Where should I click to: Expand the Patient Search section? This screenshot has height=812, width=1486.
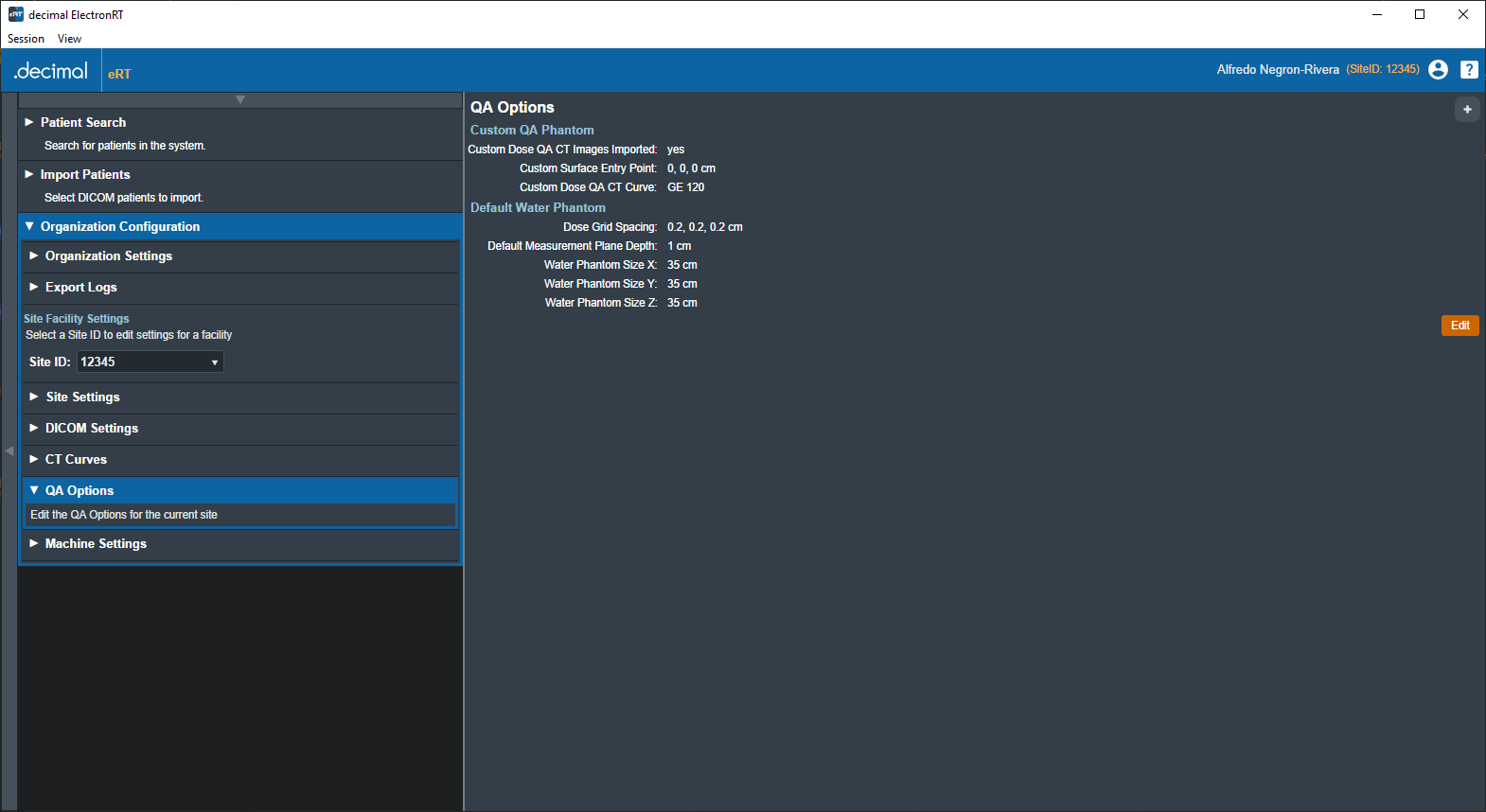[x=240, y=122]
